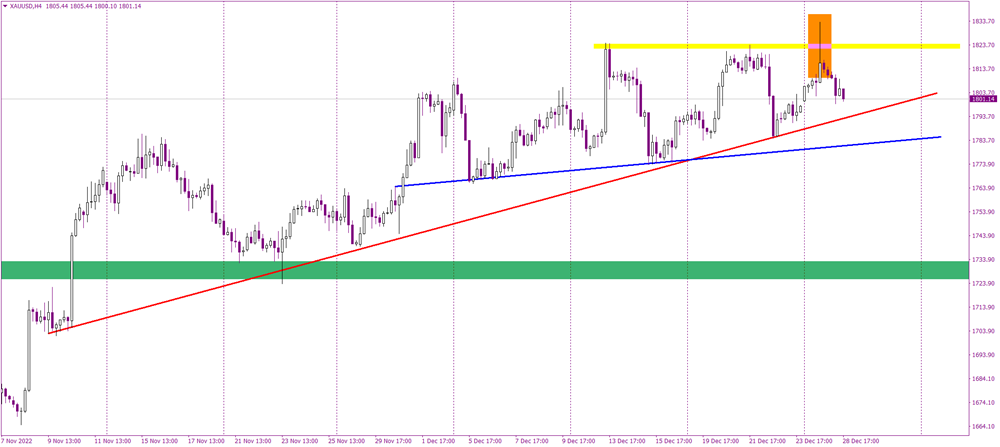1000x447 pixels.
Task: Click price label 1823.70
Action: pyautogui.click(x=982, y=45)
